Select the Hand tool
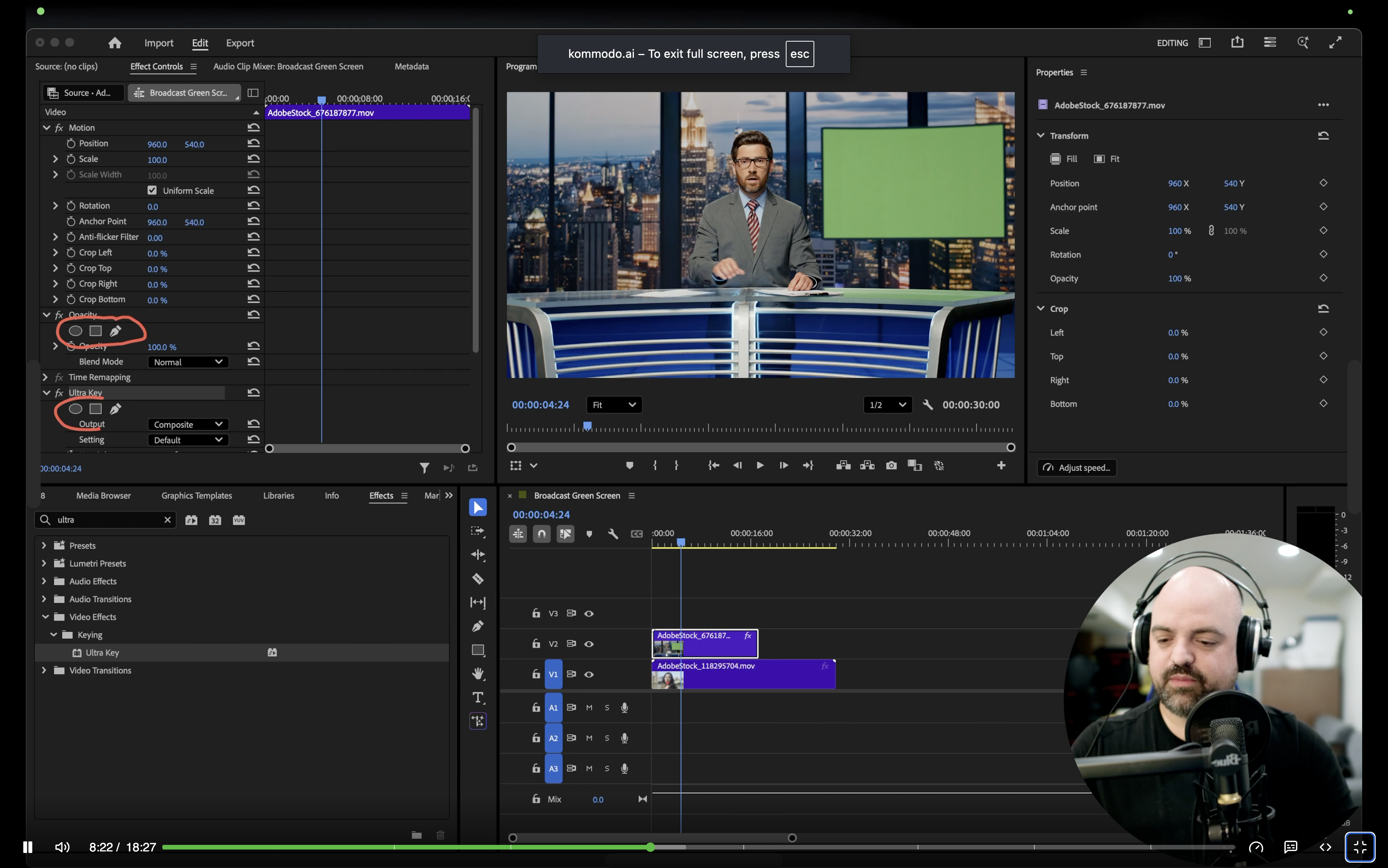This screenshot has width=1388, height=868. tap(478, 673)
